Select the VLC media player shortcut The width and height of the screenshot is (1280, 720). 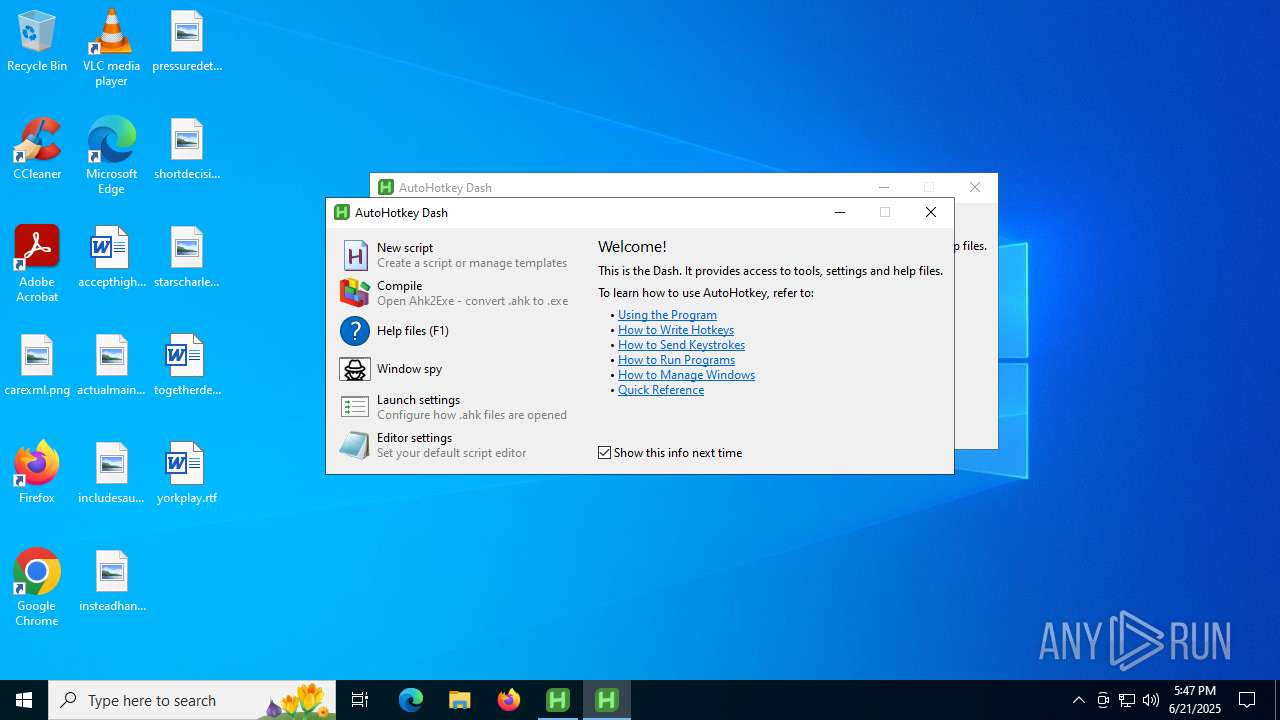coord(111,47)
